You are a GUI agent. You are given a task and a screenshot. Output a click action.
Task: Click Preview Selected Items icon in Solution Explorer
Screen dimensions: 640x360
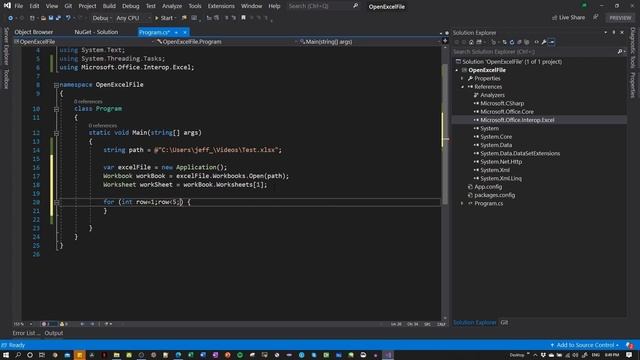551,42
